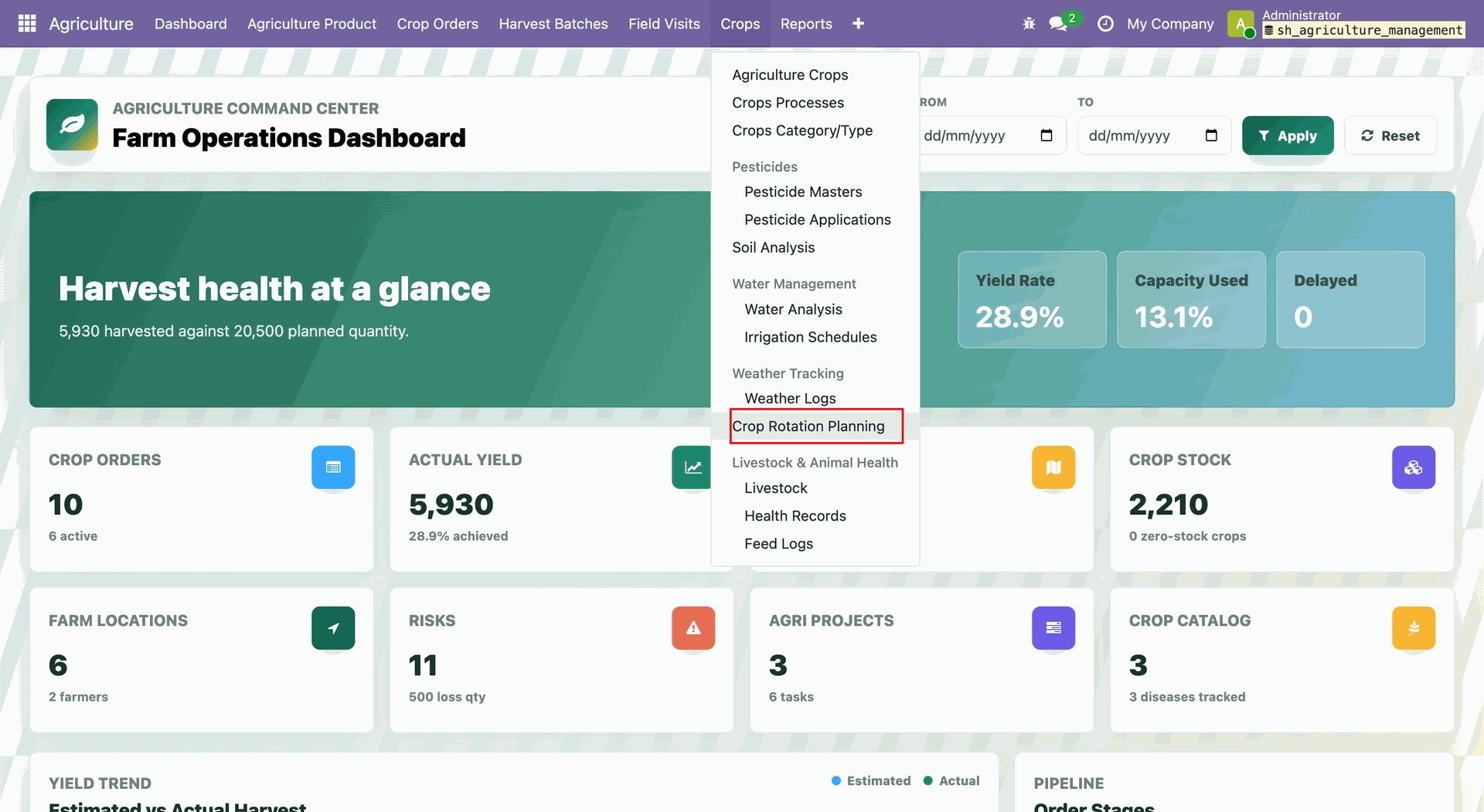The image size is (1484, 812).
Task: Click the plus icon in navbar
Action: (858, 24)
